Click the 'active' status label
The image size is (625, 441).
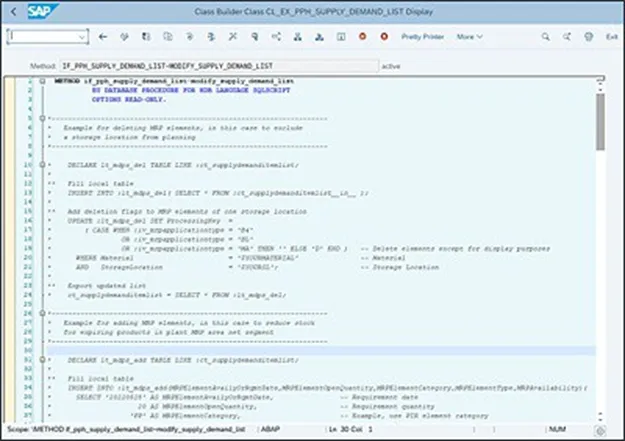(391, 66)
